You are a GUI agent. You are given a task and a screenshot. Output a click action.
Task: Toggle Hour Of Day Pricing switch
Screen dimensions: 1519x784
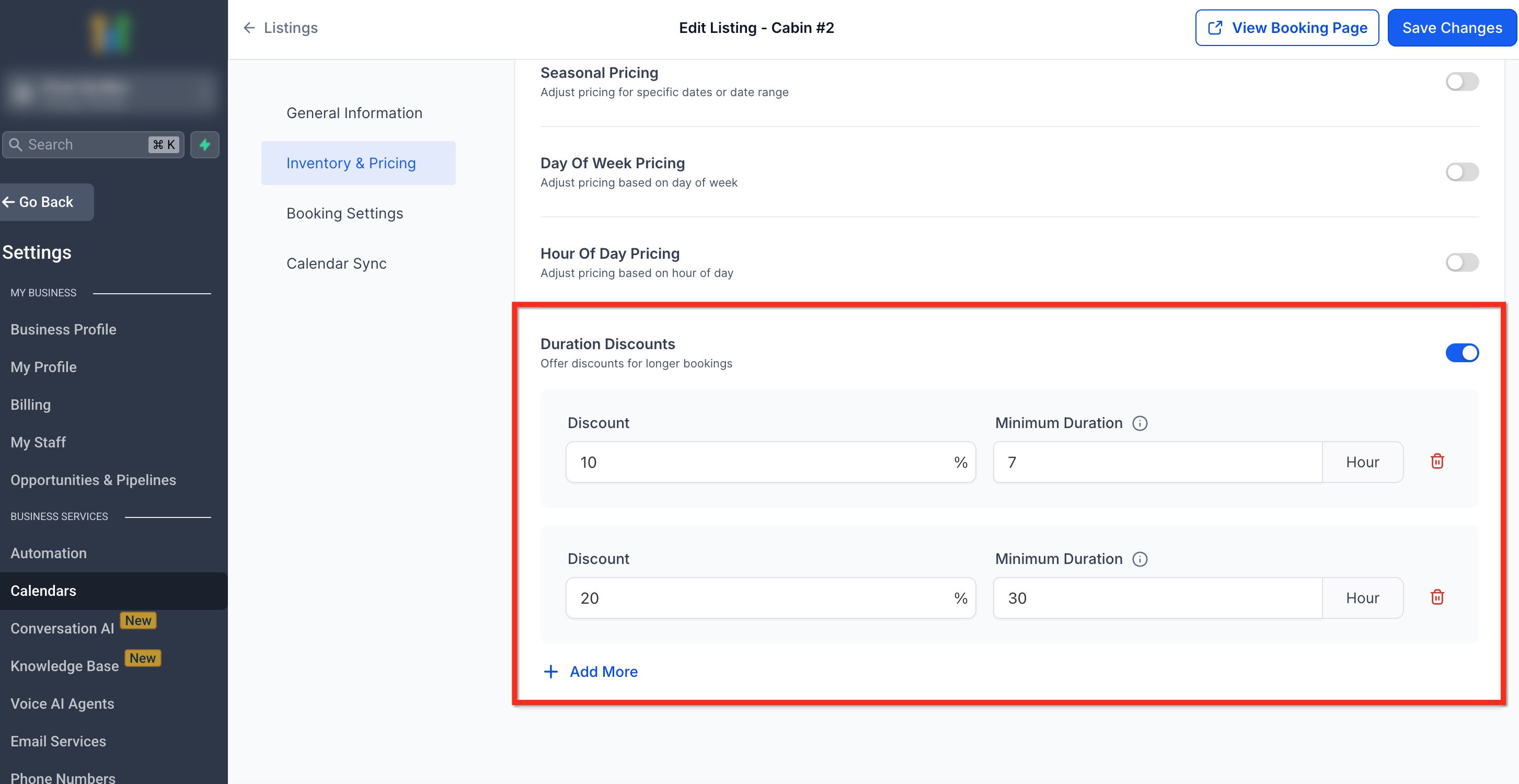click(x=1461, y=262)
